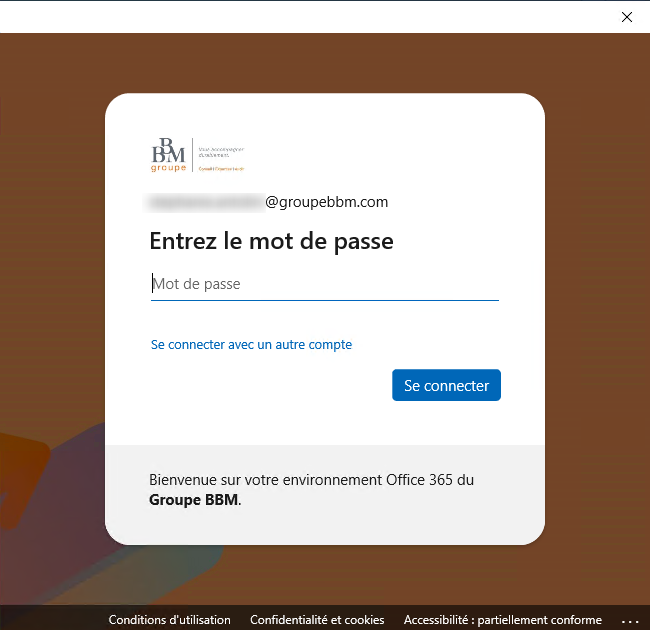Click the Bienvenue welcome message text
The image size is (650, 630).
(x=311, y=480)
